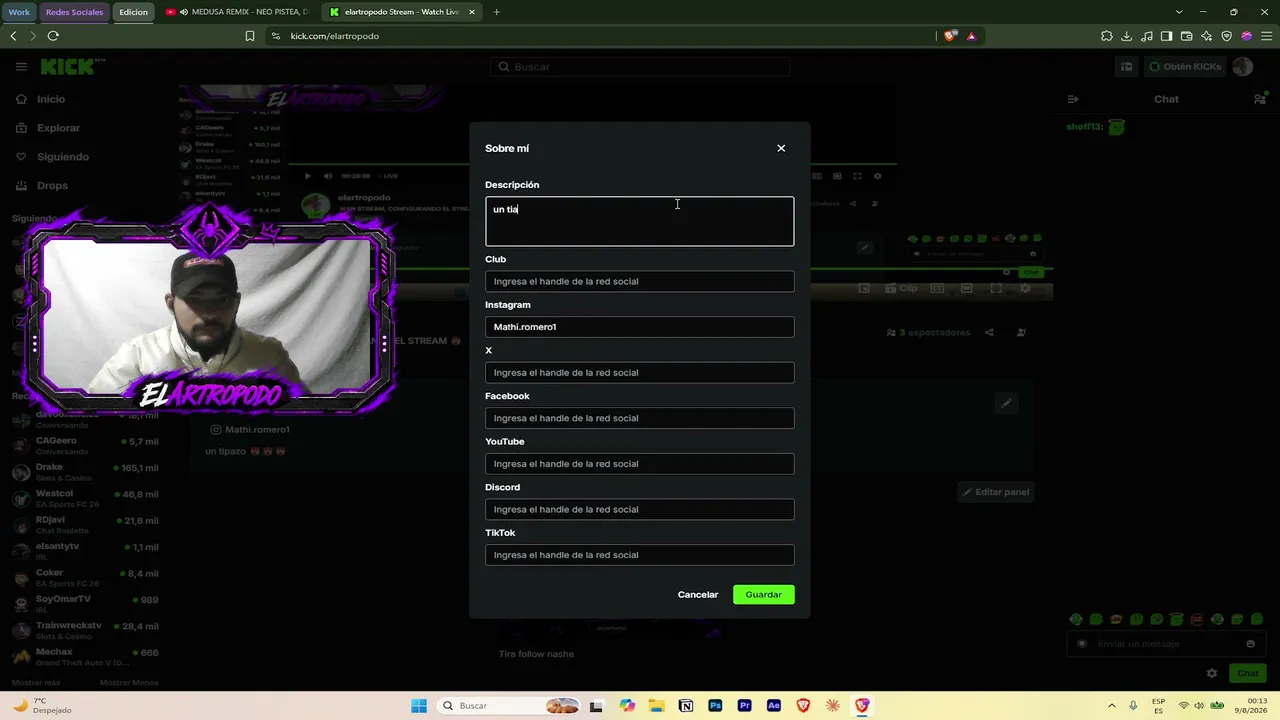Focus the Club handle field

[x=640, y=281]
